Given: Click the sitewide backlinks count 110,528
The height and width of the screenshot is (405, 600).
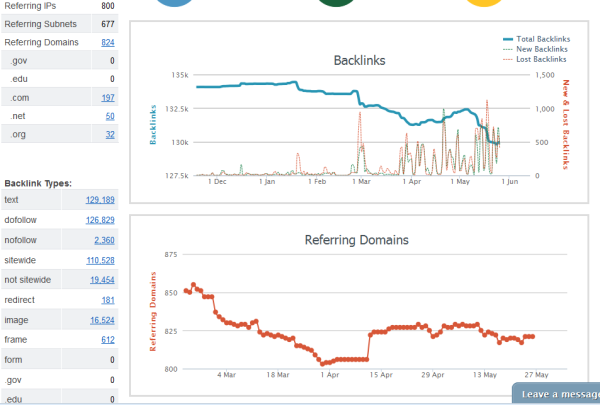Looking at the screenshot, I should (x=100, y=260).
